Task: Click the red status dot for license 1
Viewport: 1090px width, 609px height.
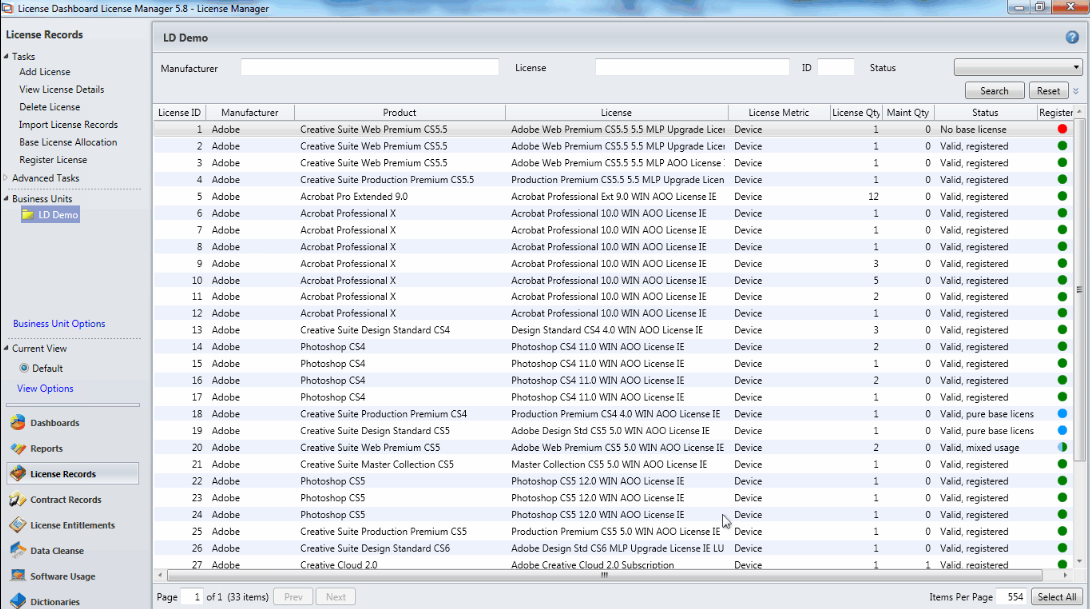Action: click(1062, 129)
